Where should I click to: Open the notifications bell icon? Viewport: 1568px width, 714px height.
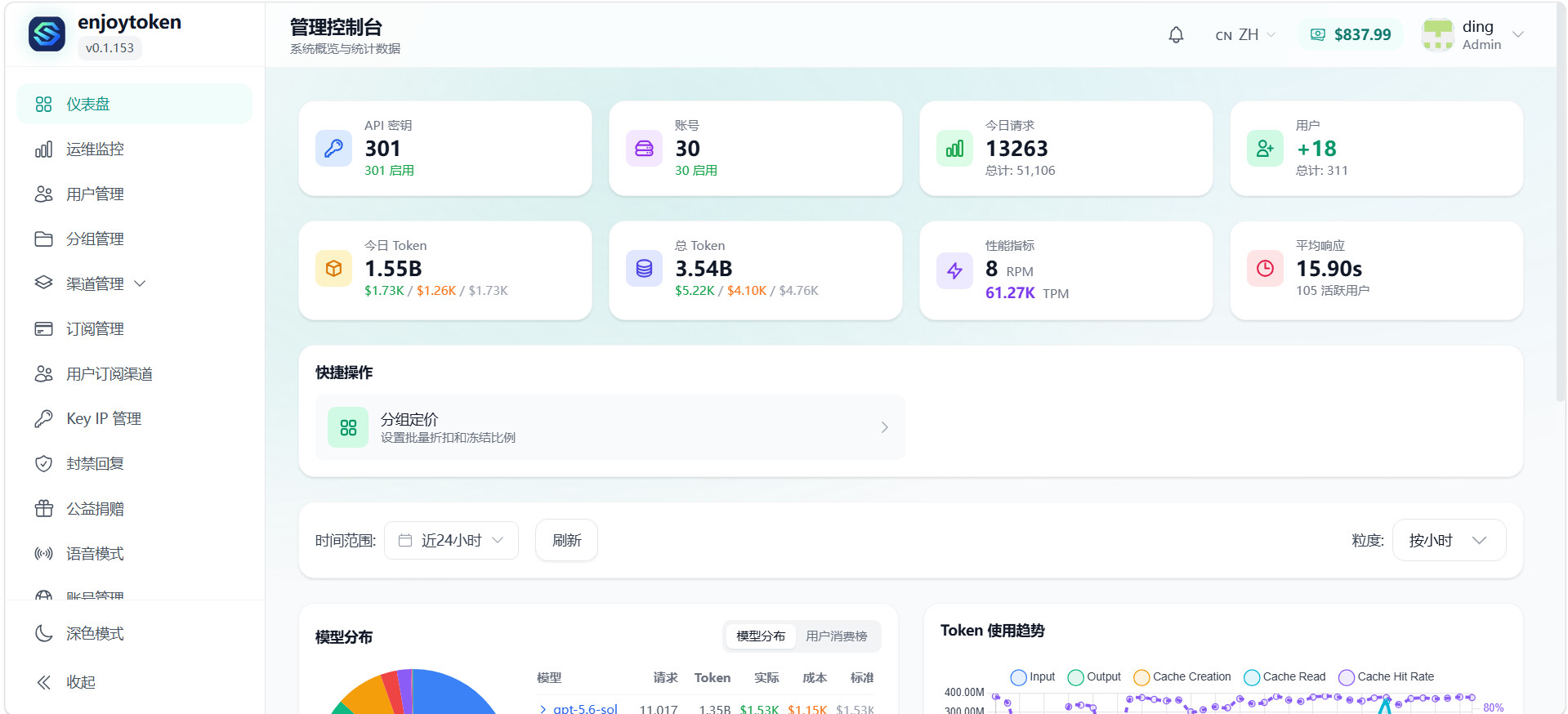(x=1176, y=35)
